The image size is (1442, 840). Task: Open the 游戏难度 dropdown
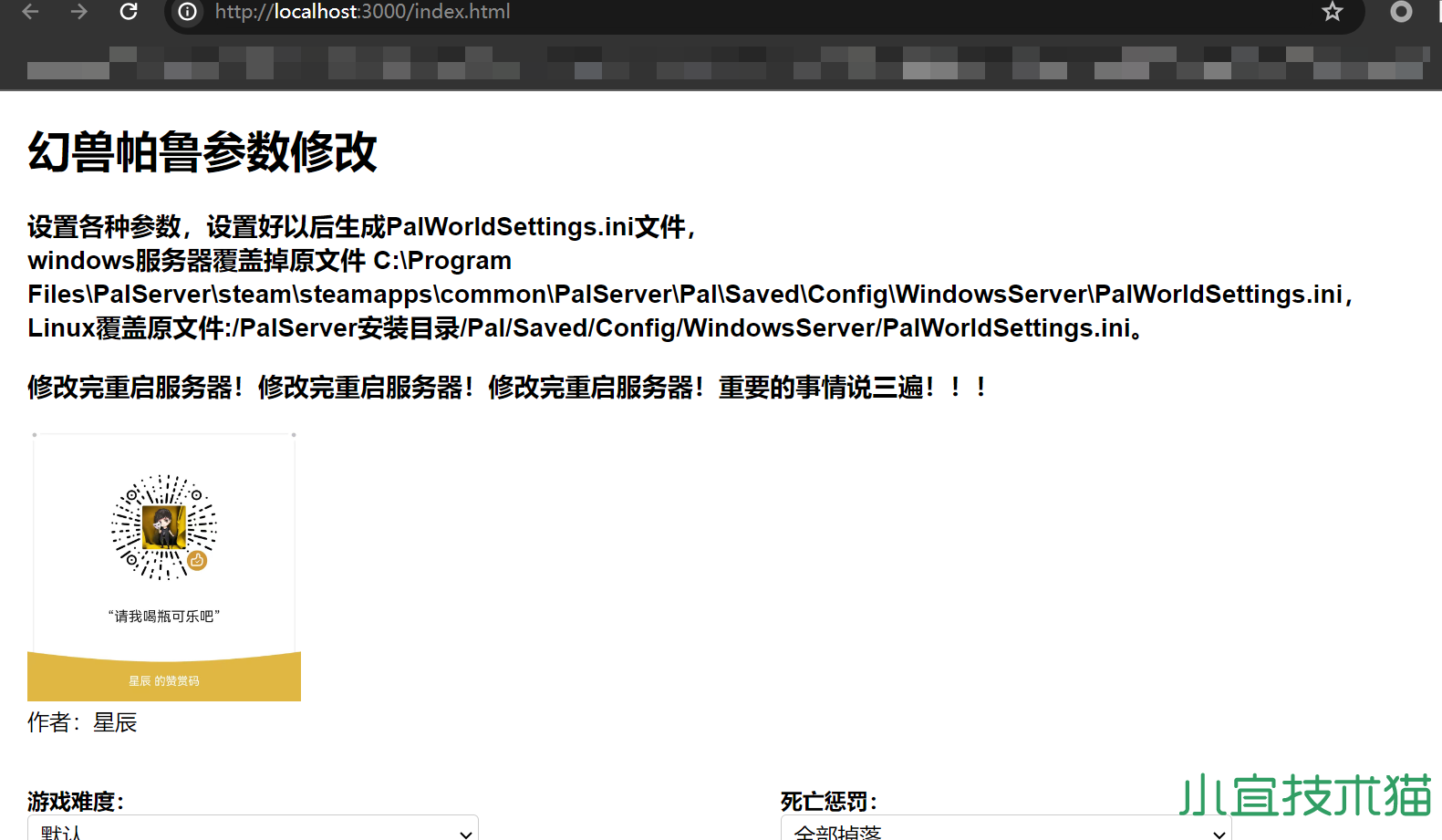(253, 828)
